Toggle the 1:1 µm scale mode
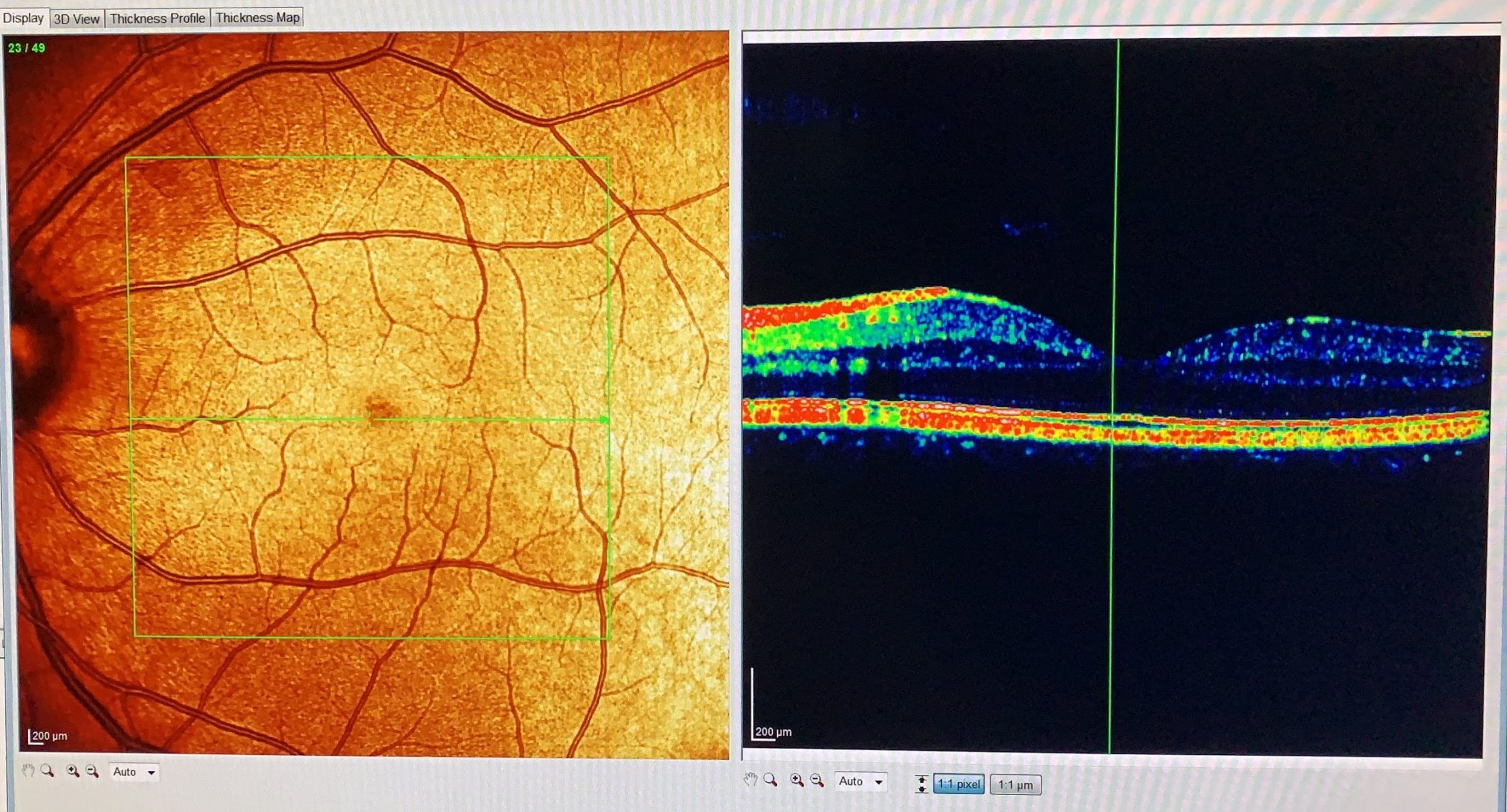The image size is (1507, 812). coord(1015,784)
